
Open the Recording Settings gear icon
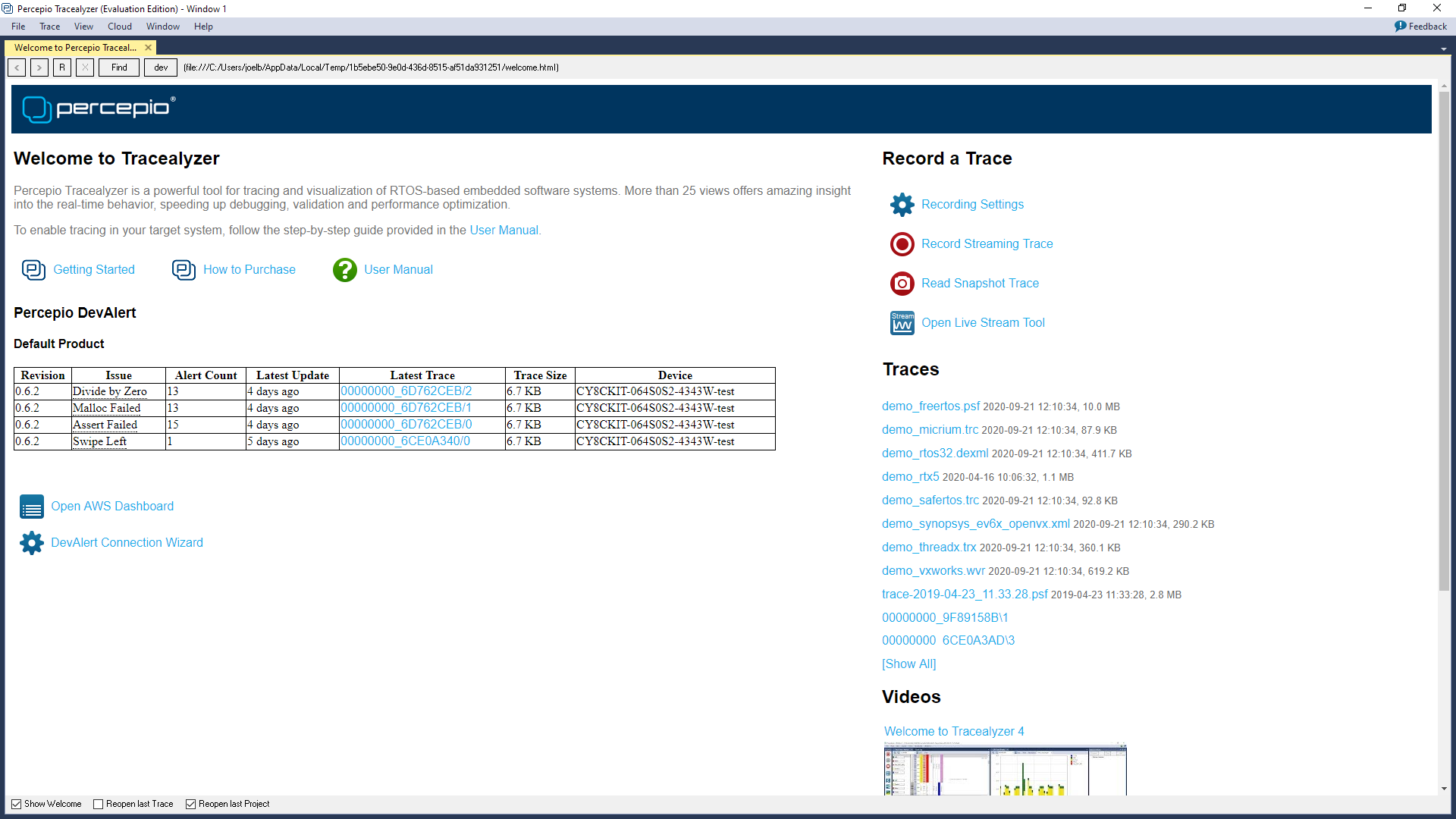point(902,204)
